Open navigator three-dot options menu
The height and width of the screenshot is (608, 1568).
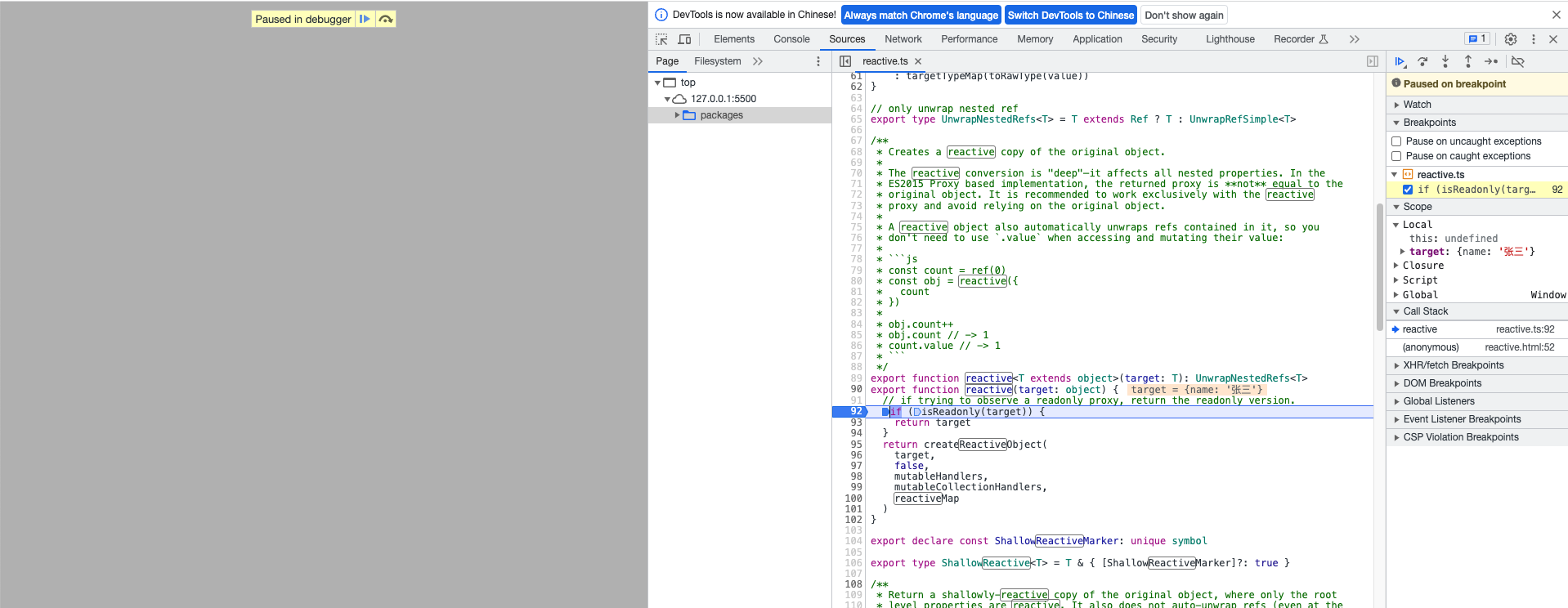(818, 61)
